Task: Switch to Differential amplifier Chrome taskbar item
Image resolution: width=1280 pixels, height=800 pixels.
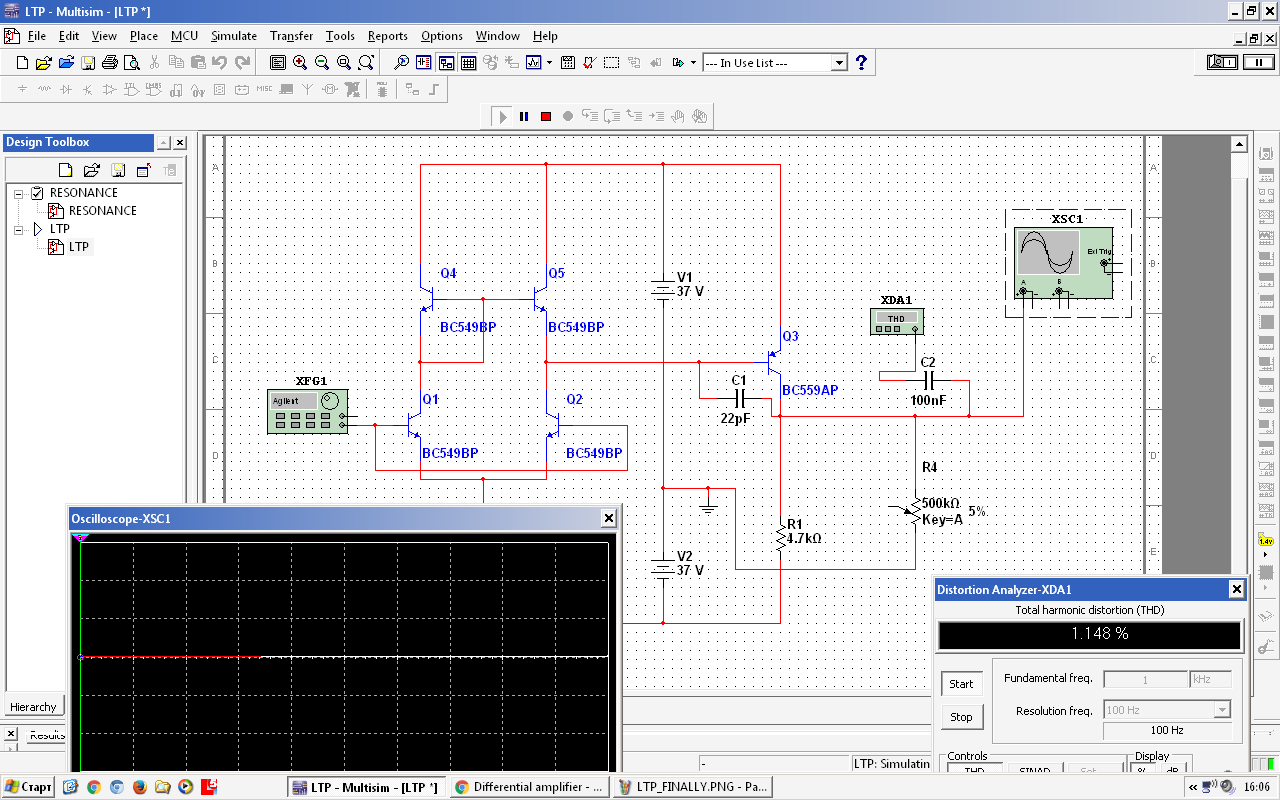Action: tap(529, 787)
